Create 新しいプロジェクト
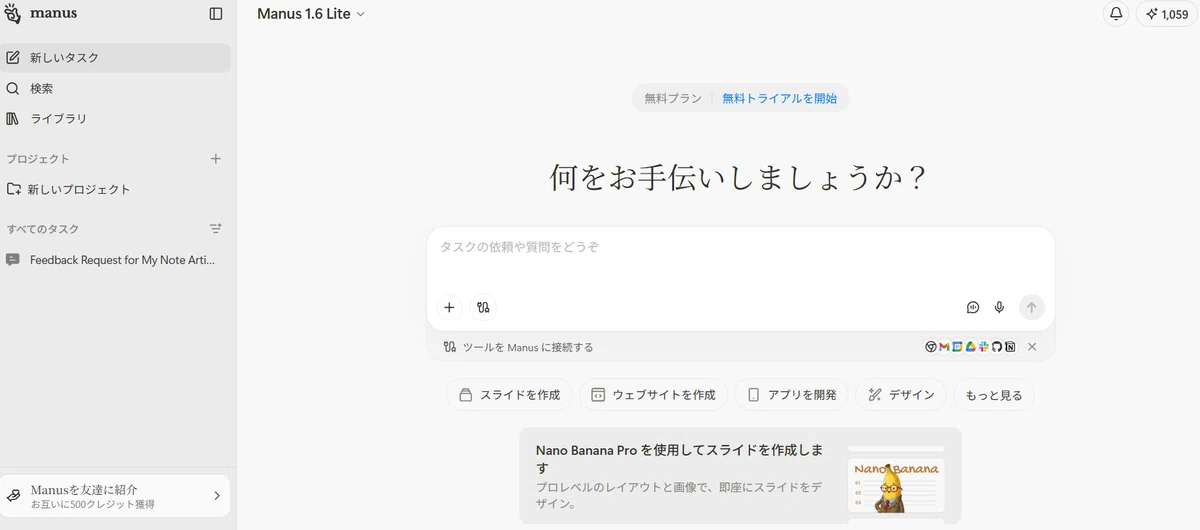The image size is (1200, 530). 116,189
